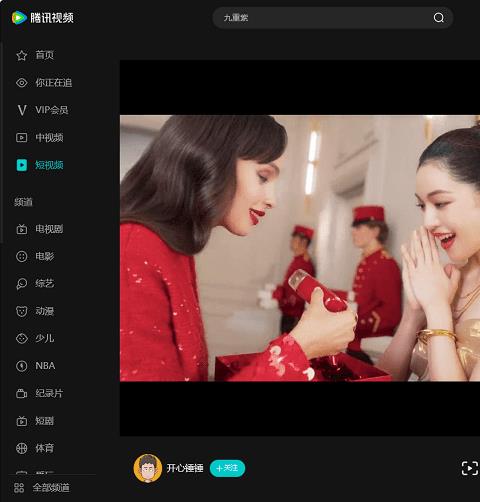The height and width of the screenshot is (502, 480).
Task: Open 全部频道 all channels
Action: (x=51, y=488)
